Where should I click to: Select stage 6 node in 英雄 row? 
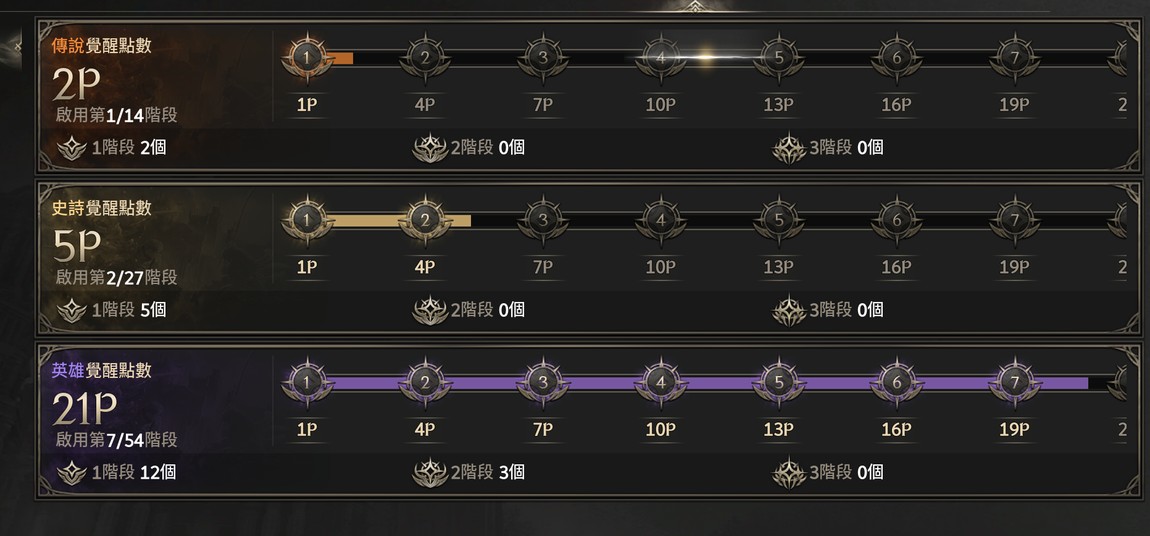click(896, 382)
